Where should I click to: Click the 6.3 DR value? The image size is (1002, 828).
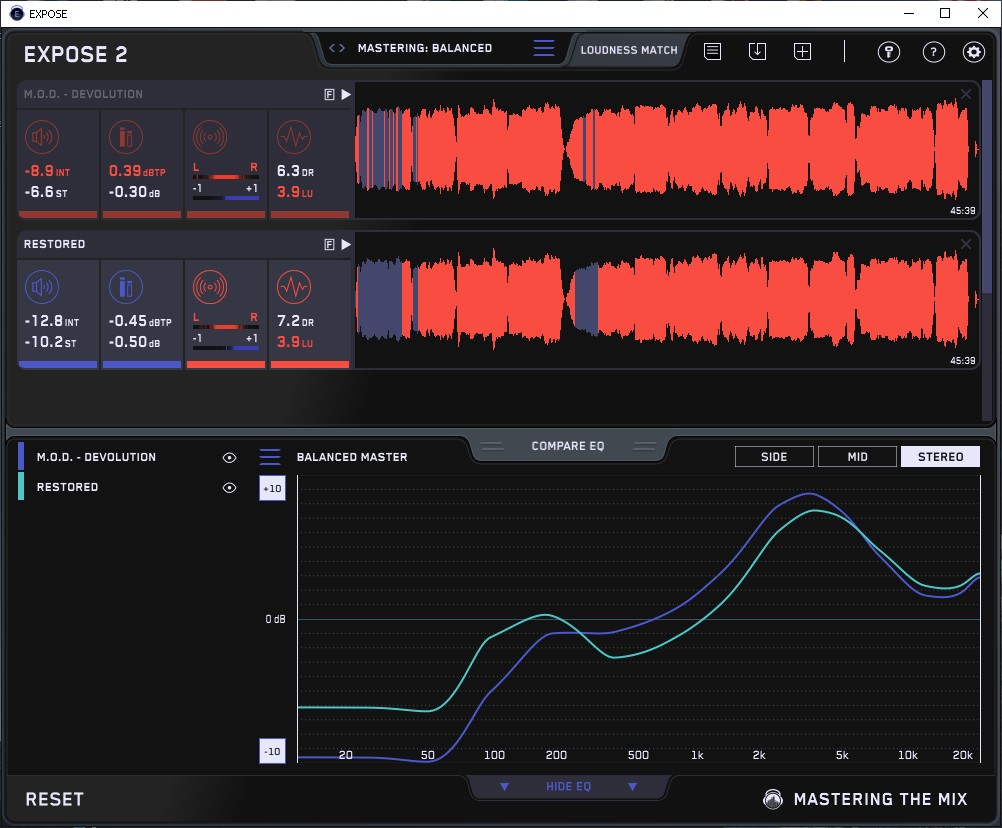[x=295, y=171]
